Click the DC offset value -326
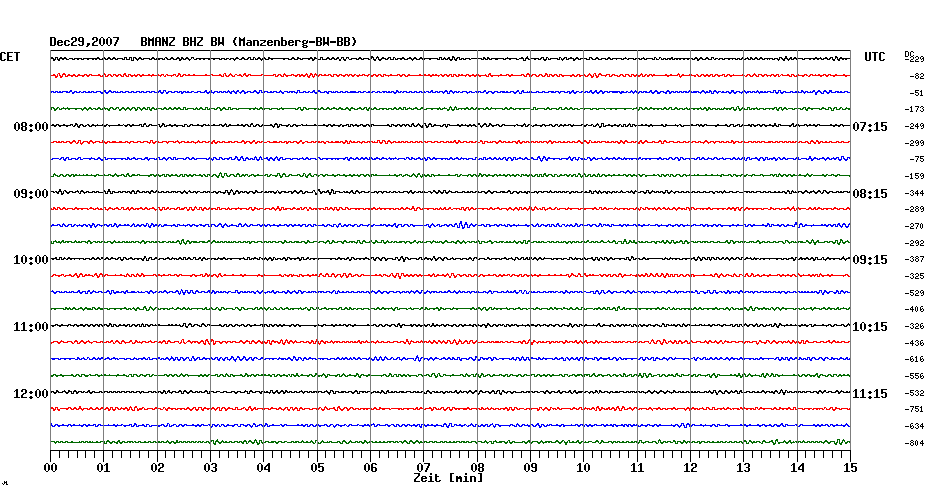930x494 pixels. [x=915, y=327]
